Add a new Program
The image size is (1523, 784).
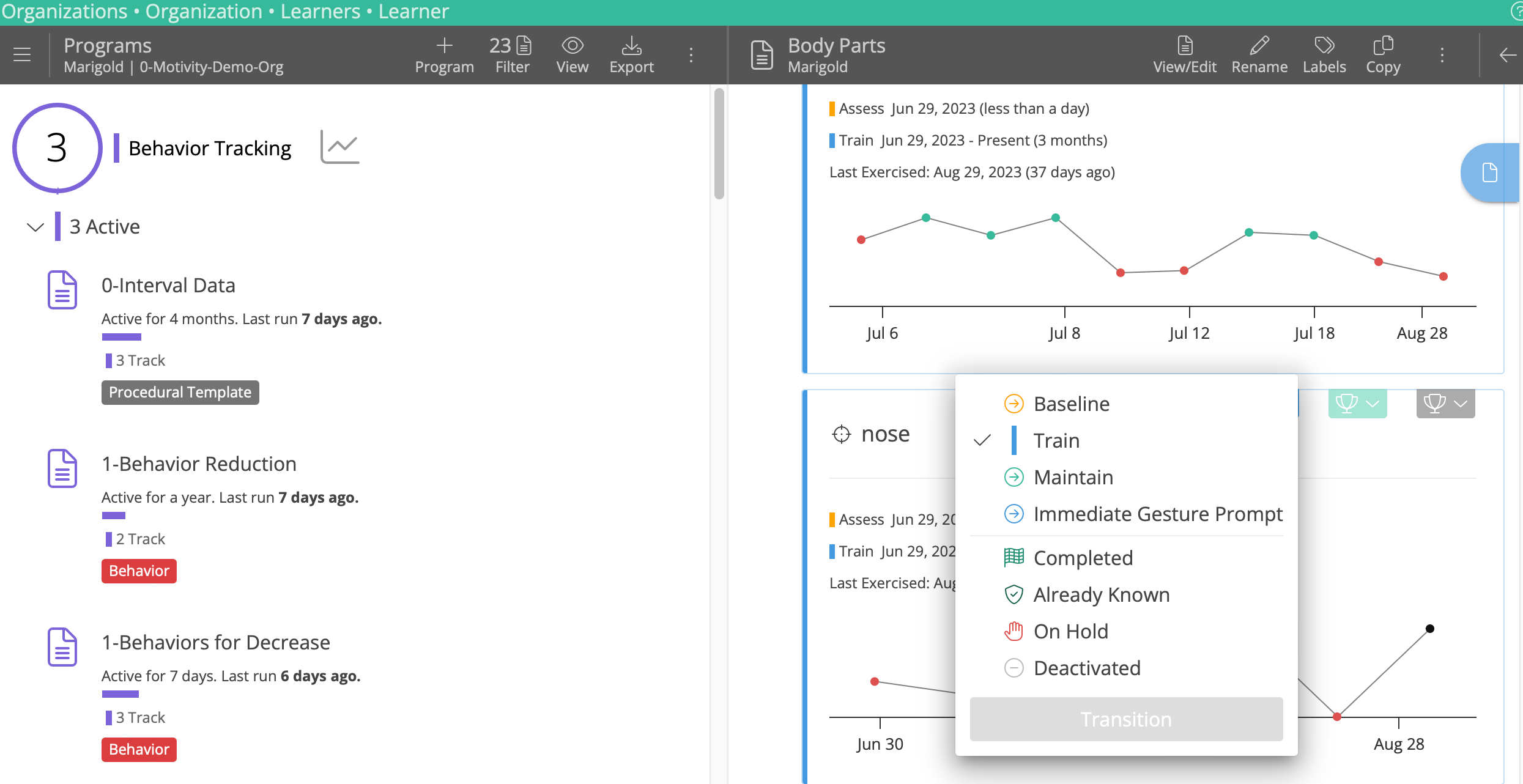[x=444, y=54]
